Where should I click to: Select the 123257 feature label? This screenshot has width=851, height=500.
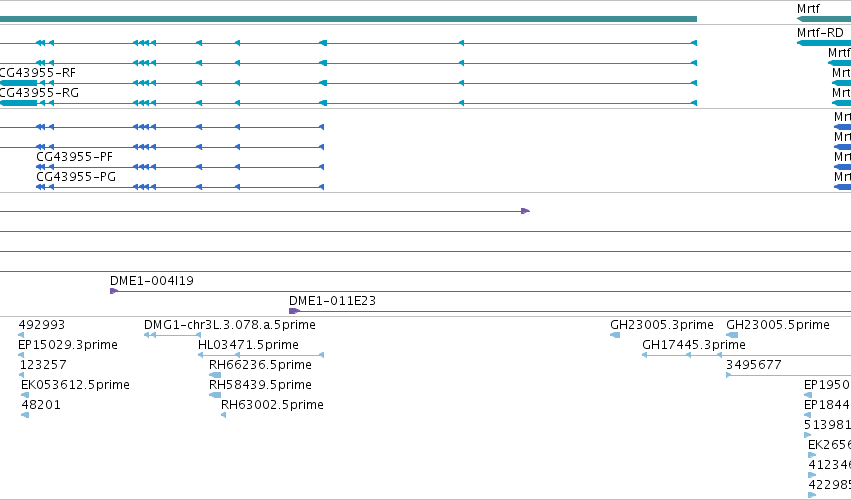43,365
